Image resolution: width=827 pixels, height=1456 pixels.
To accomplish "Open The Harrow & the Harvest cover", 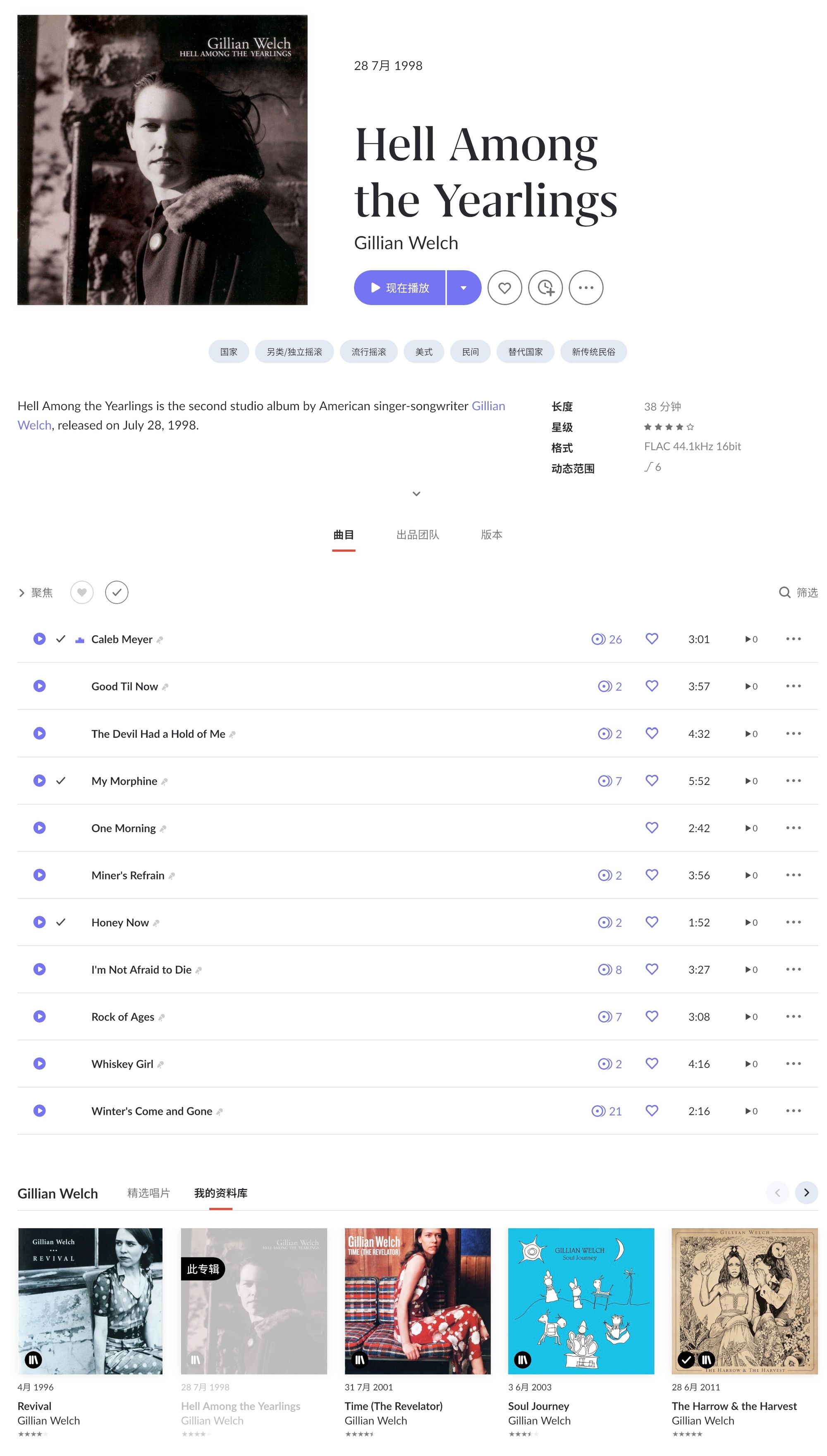I will [745, 1301].
